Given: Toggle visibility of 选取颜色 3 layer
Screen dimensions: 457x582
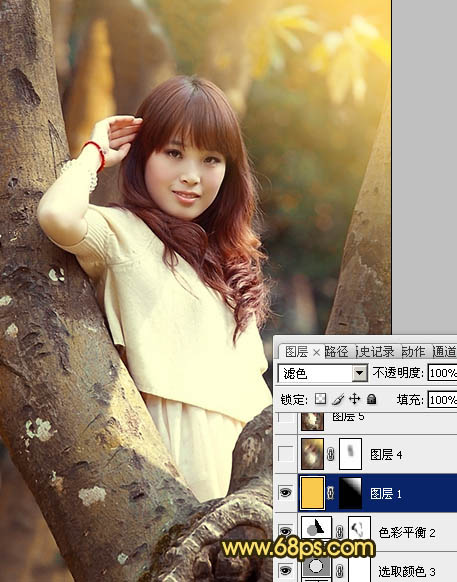Looking at the screenshot, I should (x=285, y=570).
